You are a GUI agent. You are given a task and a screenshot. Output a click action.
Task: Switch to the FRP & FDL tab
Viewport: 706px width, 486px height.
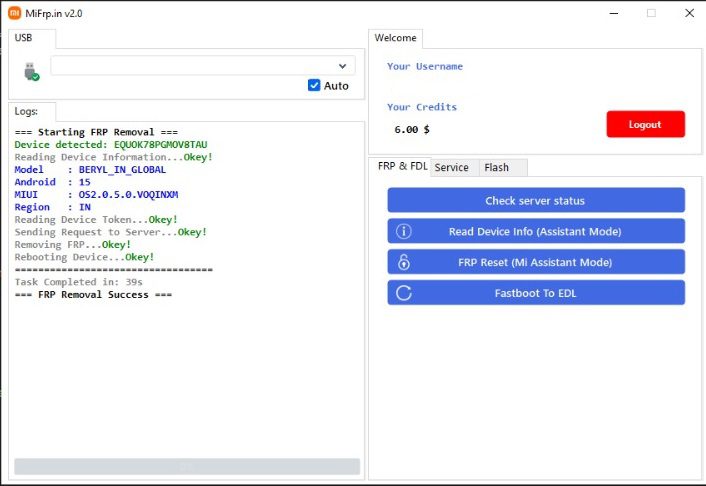pyautogui.click(x=402, y=167)
